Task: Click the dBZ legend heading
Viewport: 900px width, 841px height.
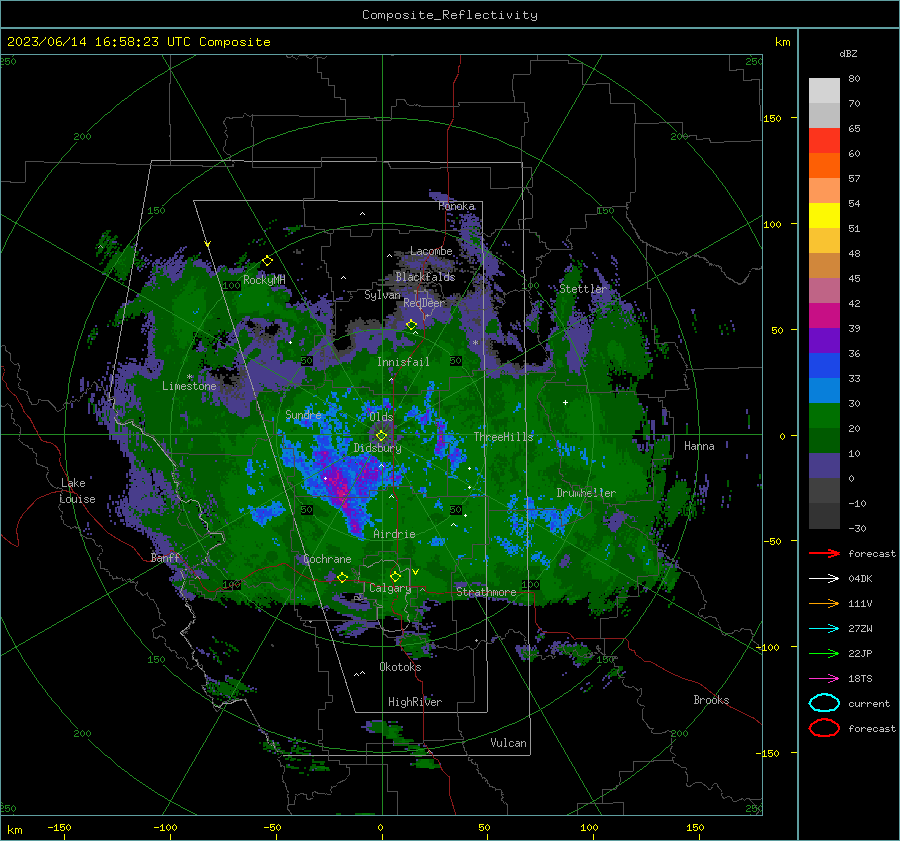Action: tap(848, 54)
